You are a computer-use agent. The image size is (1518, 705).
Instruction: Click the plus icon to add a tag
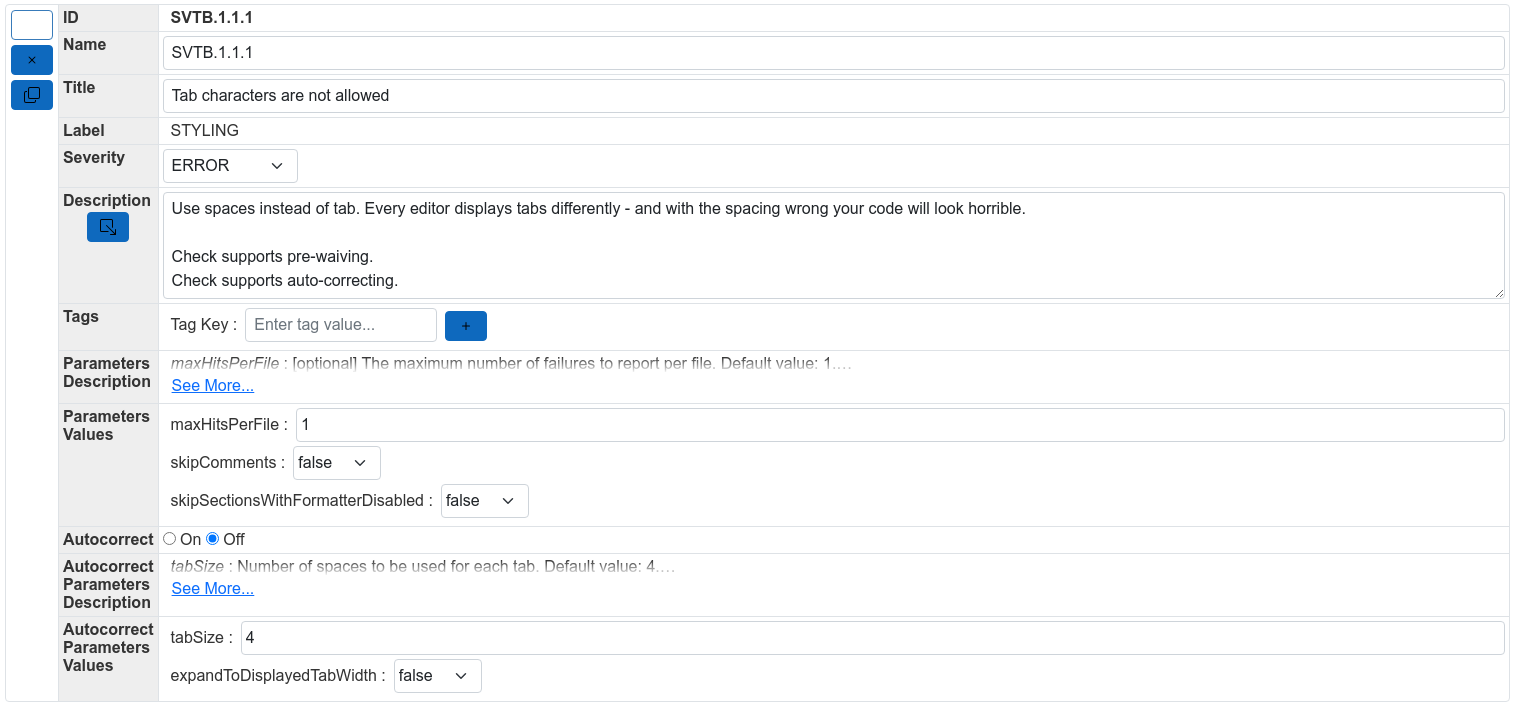[465, 325]
